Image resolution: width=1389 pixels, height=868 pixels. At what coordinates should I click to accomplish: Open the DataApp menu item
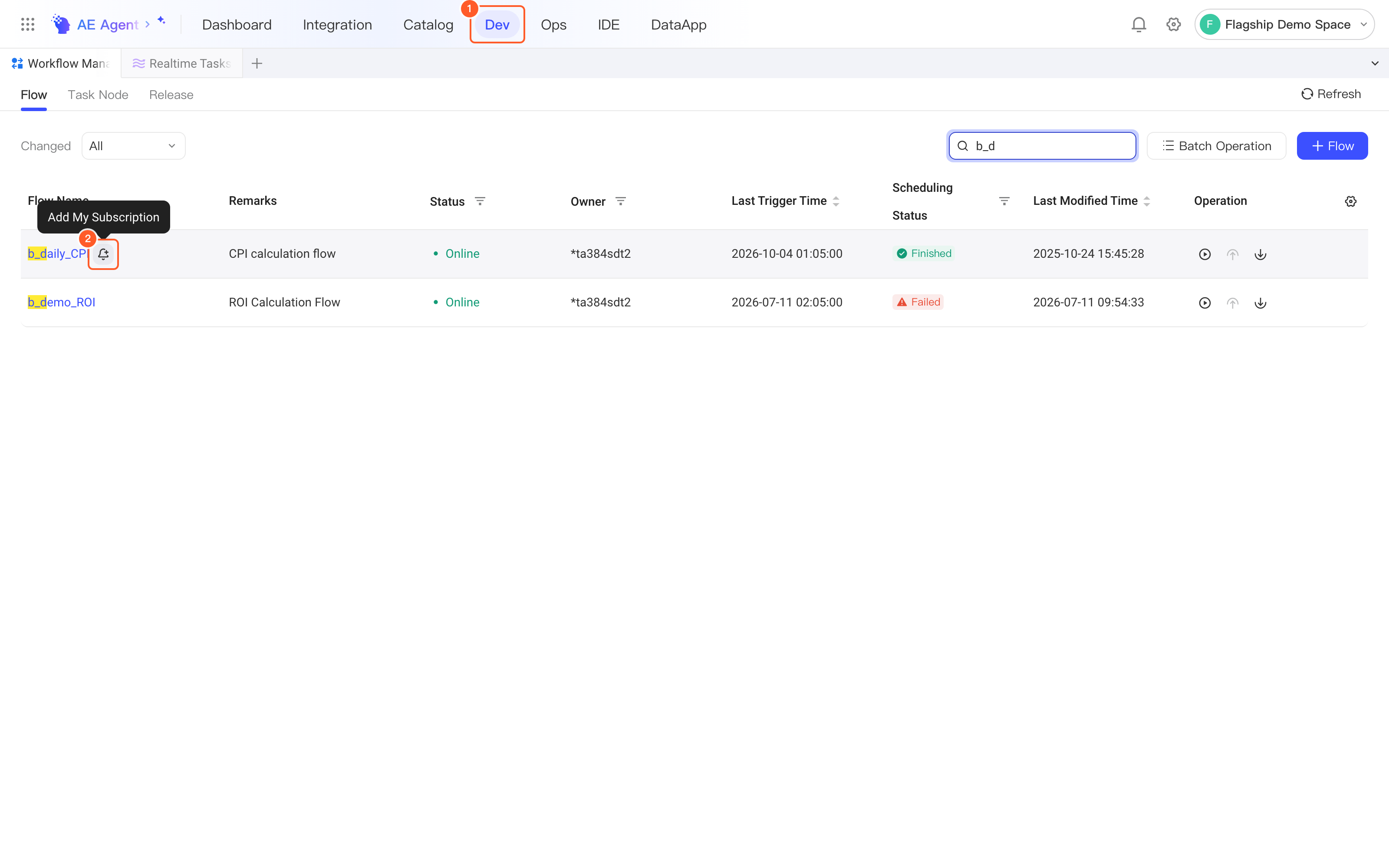click(678, 24)
